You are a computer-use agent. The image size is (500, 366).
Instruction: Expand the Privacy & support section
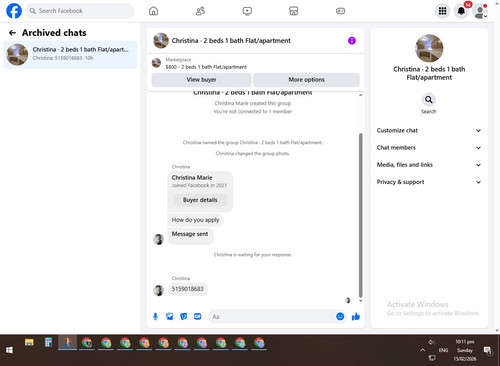pos(429,182)
